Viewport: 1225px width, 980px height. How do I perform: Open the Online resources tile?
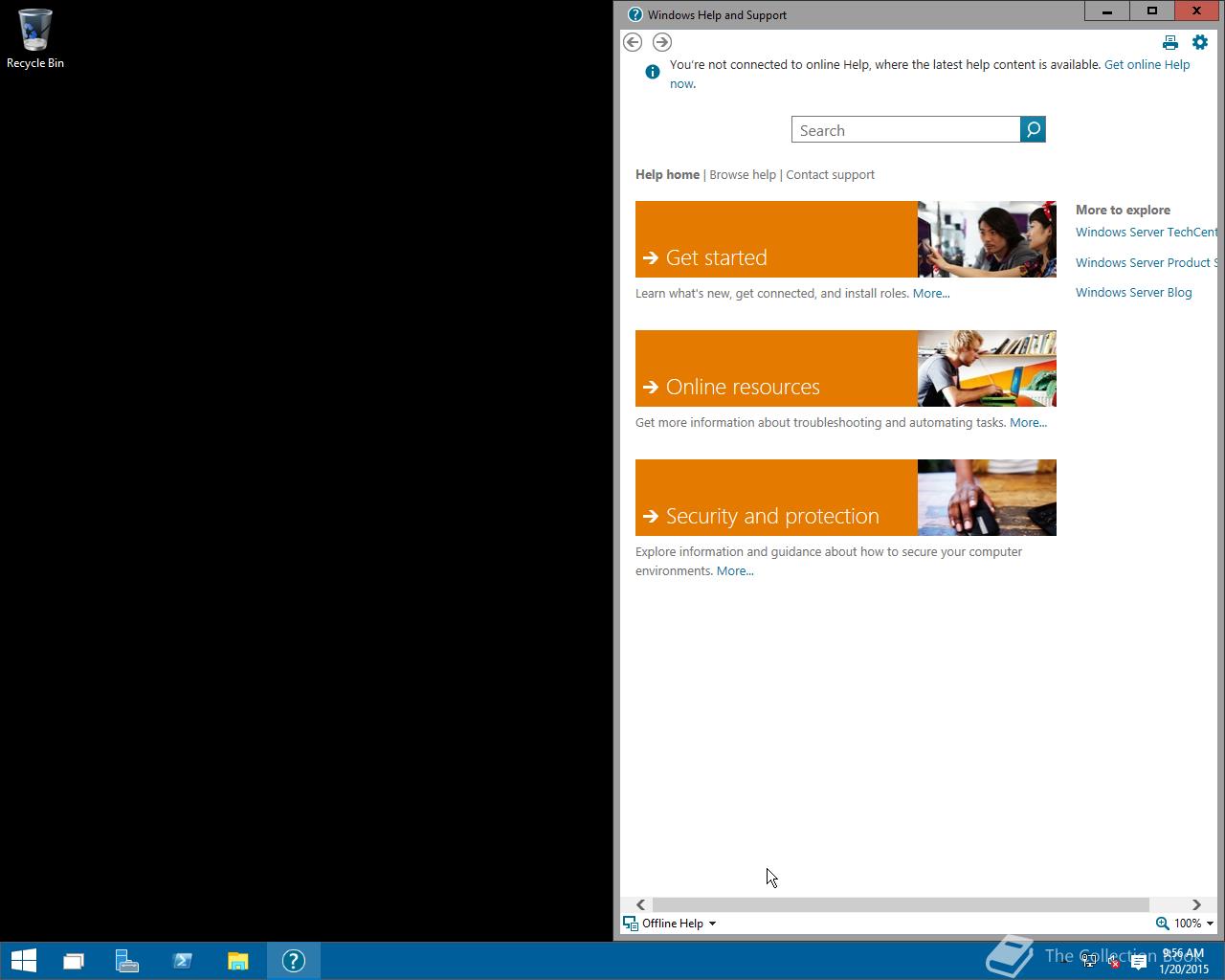click(776, 368)
